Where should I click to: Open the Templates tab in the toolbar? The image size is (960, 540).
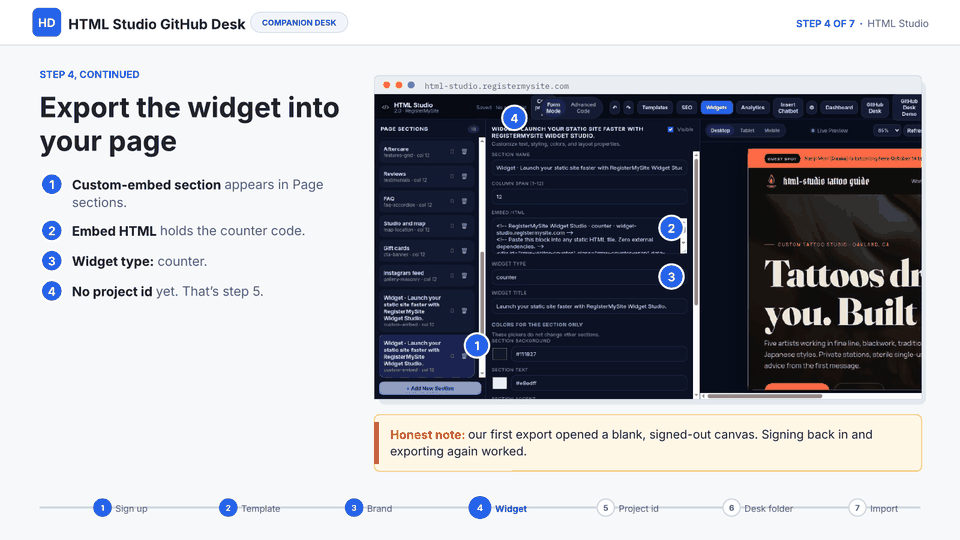654,107
